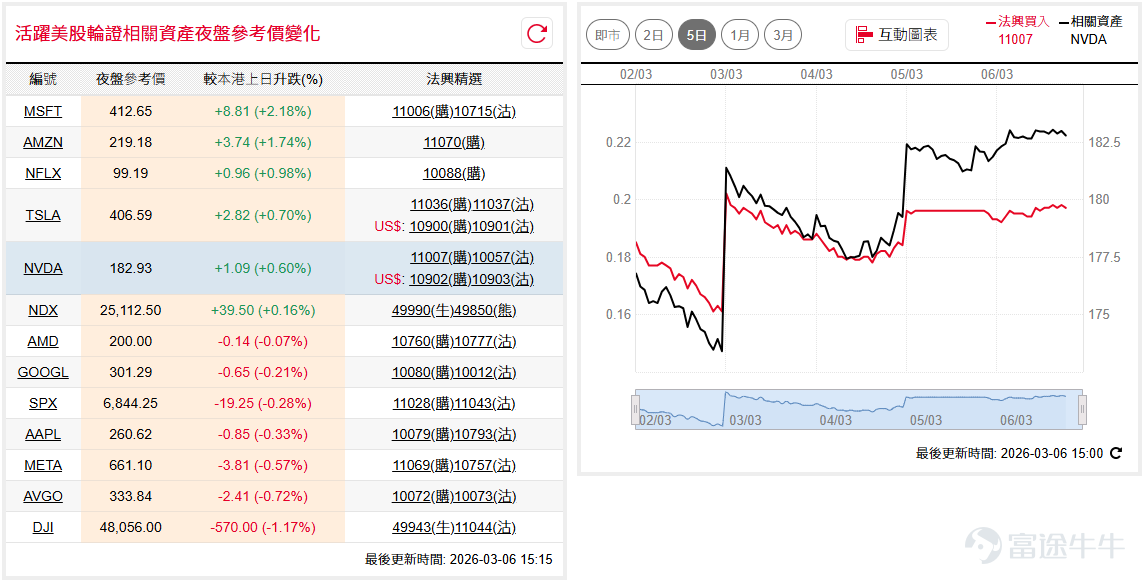Image resolution: width=1145 pixels, height=582 pixels.
Task: Select the 2日 chart period
Action: (x=654, y=35)
